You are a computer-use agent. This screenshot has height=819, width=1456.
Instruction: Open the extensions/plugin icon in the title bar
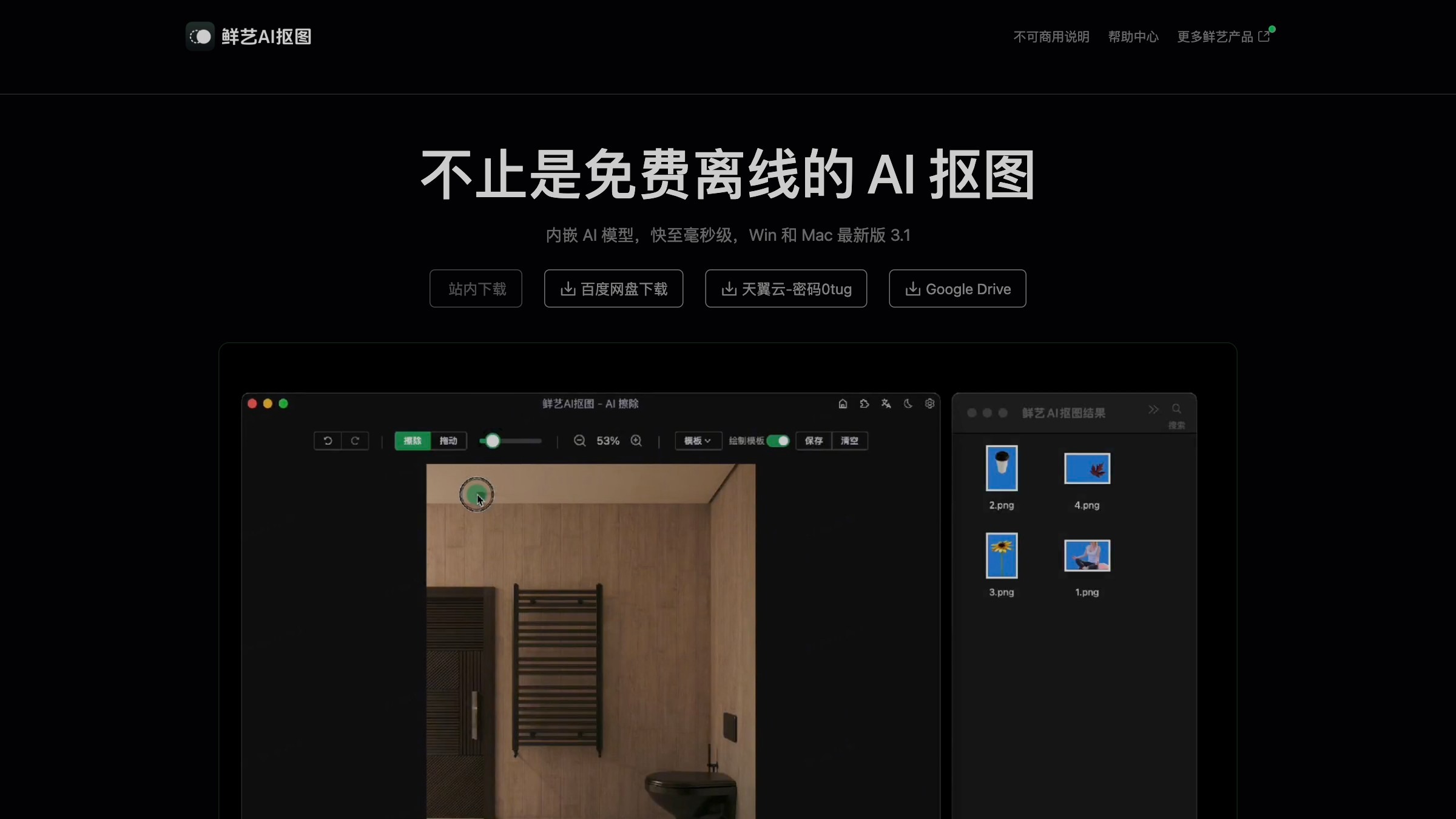pyautogui.click(x=864, y=404)
